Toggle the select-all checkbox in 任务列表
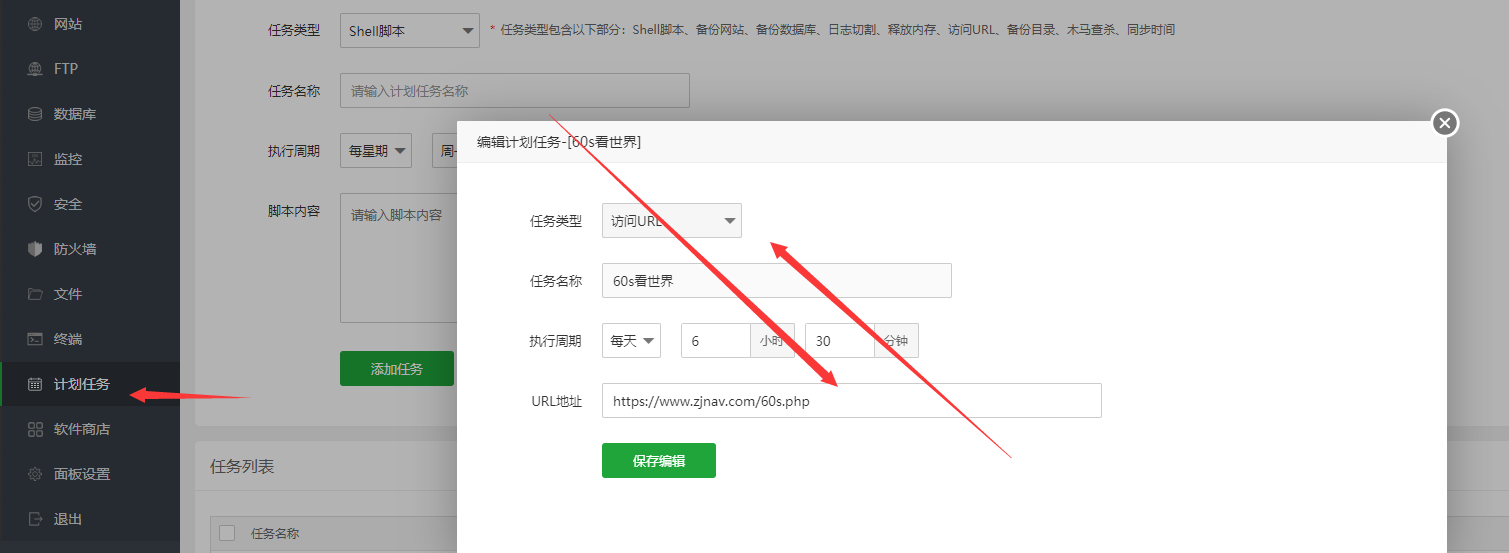The height and width of the screenshot is (553, 1509). tap(227, 533)
